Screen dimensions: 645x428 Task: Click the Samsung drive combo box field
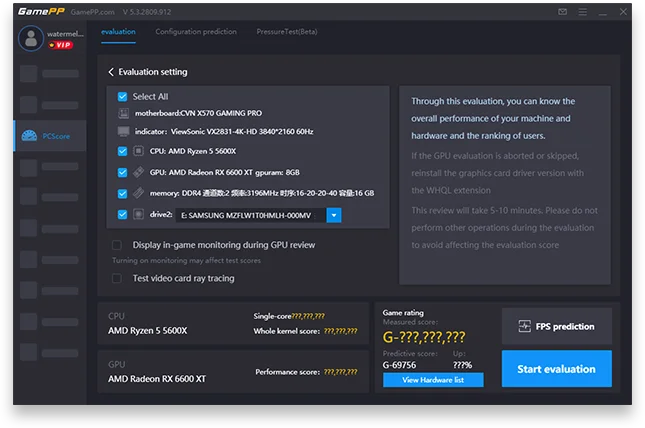click(250, 215)
